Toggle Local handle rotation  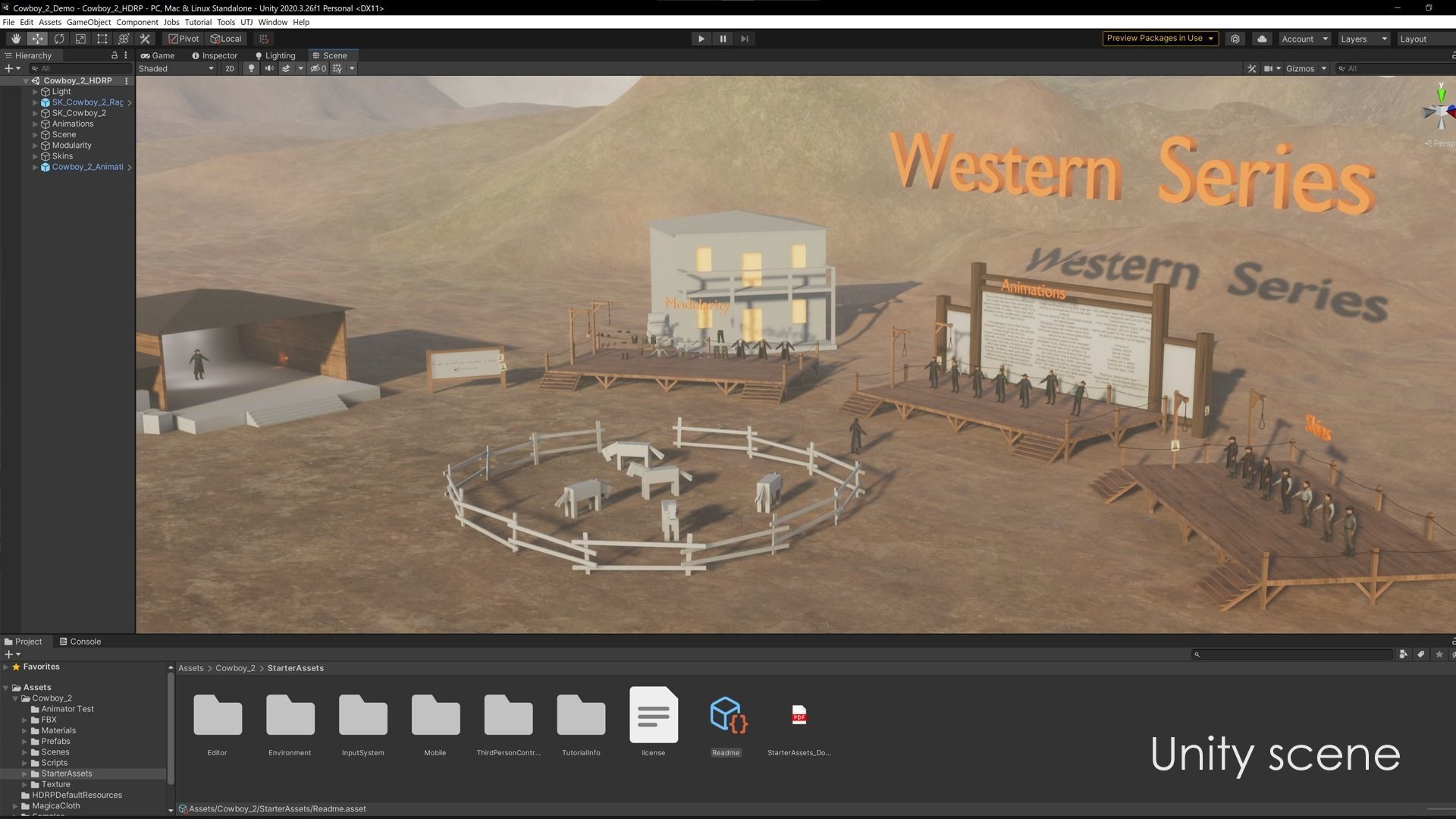[x=226, y=39]
